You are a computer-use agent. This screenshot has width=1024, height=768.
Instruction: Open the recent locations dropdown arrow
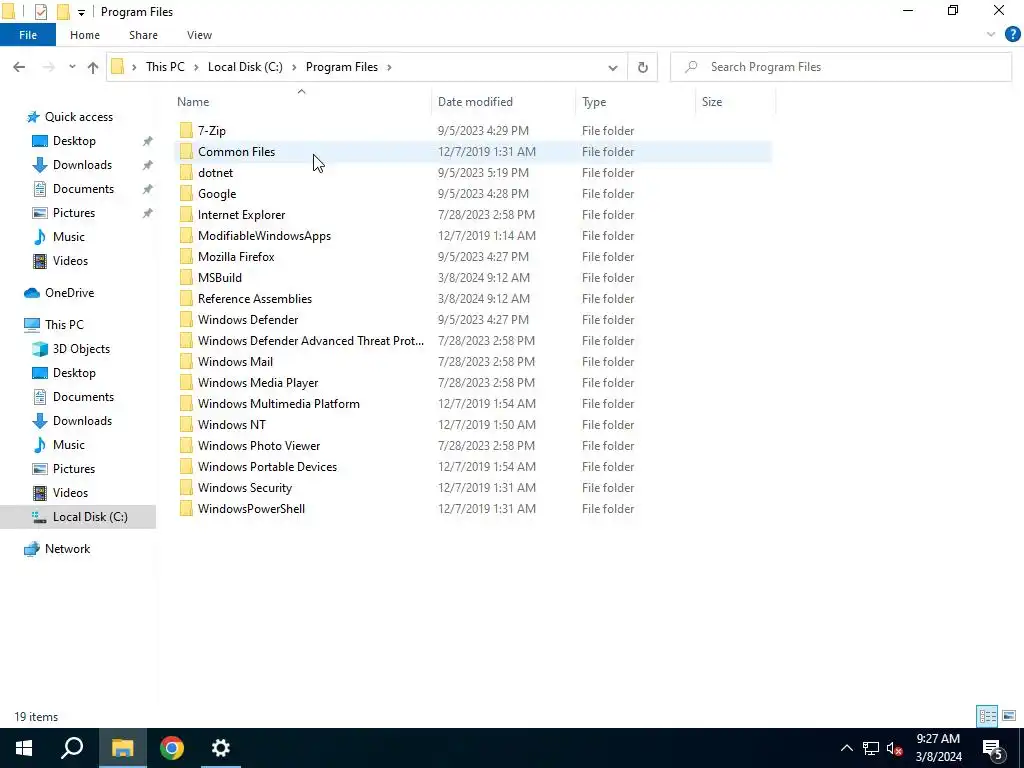72,67
